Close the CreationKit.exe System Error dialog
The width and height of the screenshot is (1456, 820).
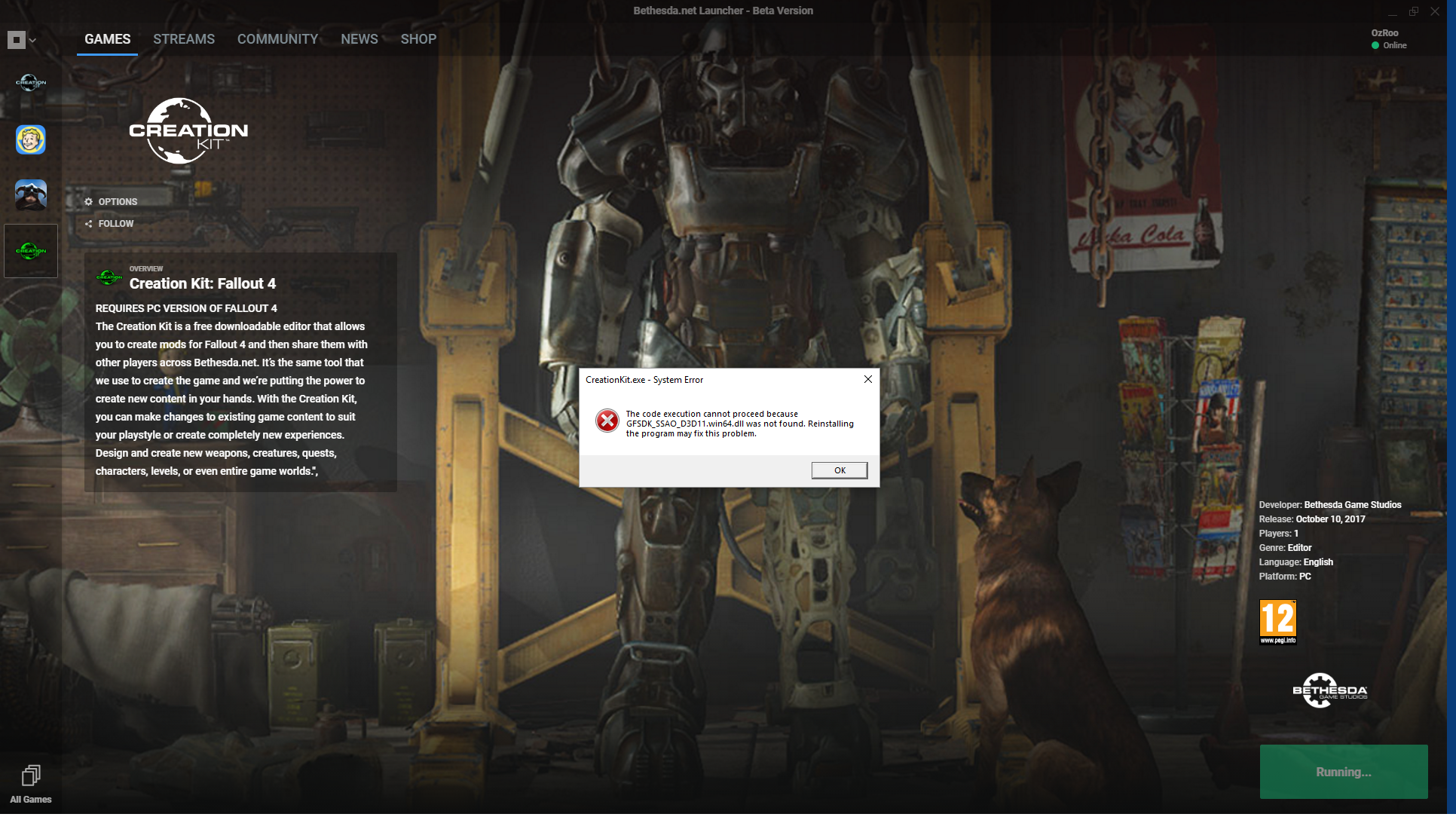(868, 379)
